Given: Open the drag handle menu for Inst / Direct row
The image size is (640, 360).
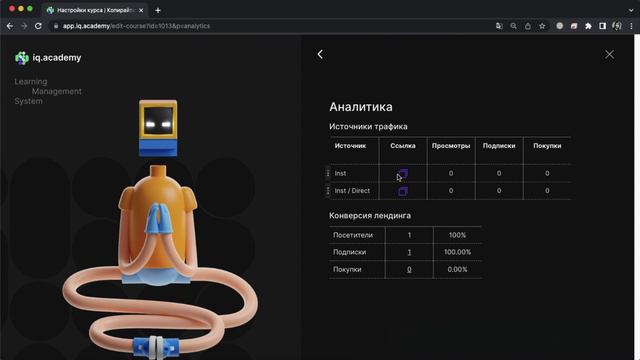Looking at the screenshot, I should [x=328, y=191].
